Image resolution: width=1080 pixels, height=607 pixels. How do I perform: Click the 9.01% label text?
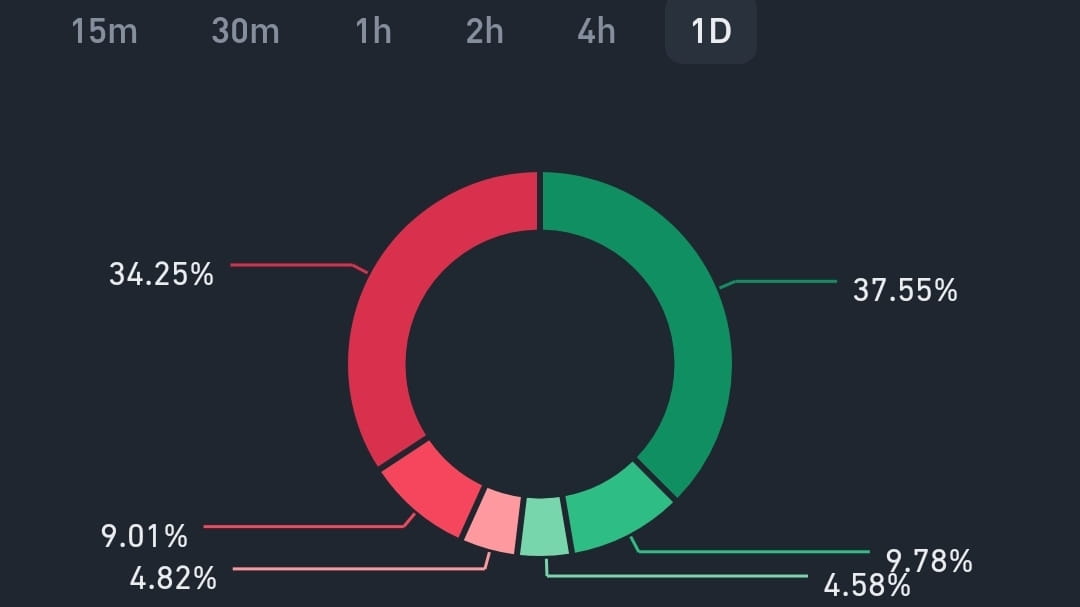point(148,537)
